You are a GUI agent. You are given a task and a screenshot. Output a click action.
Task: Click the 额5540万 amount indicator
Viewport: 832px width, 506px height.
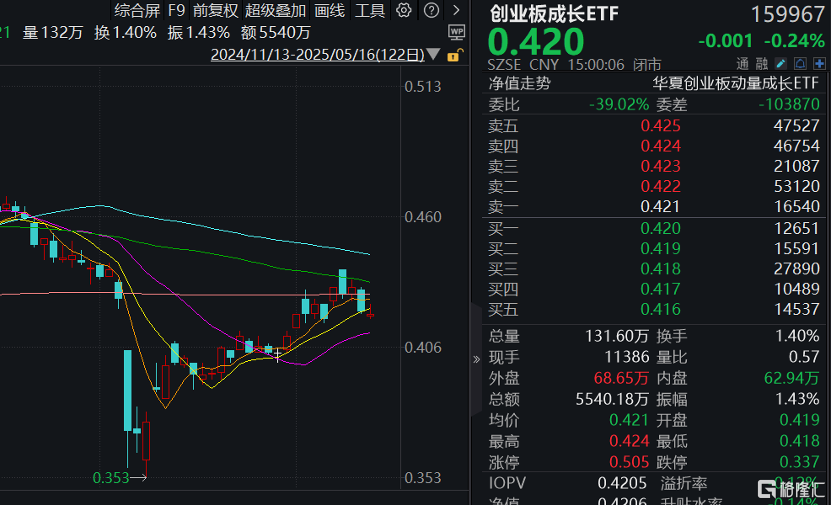276,33
